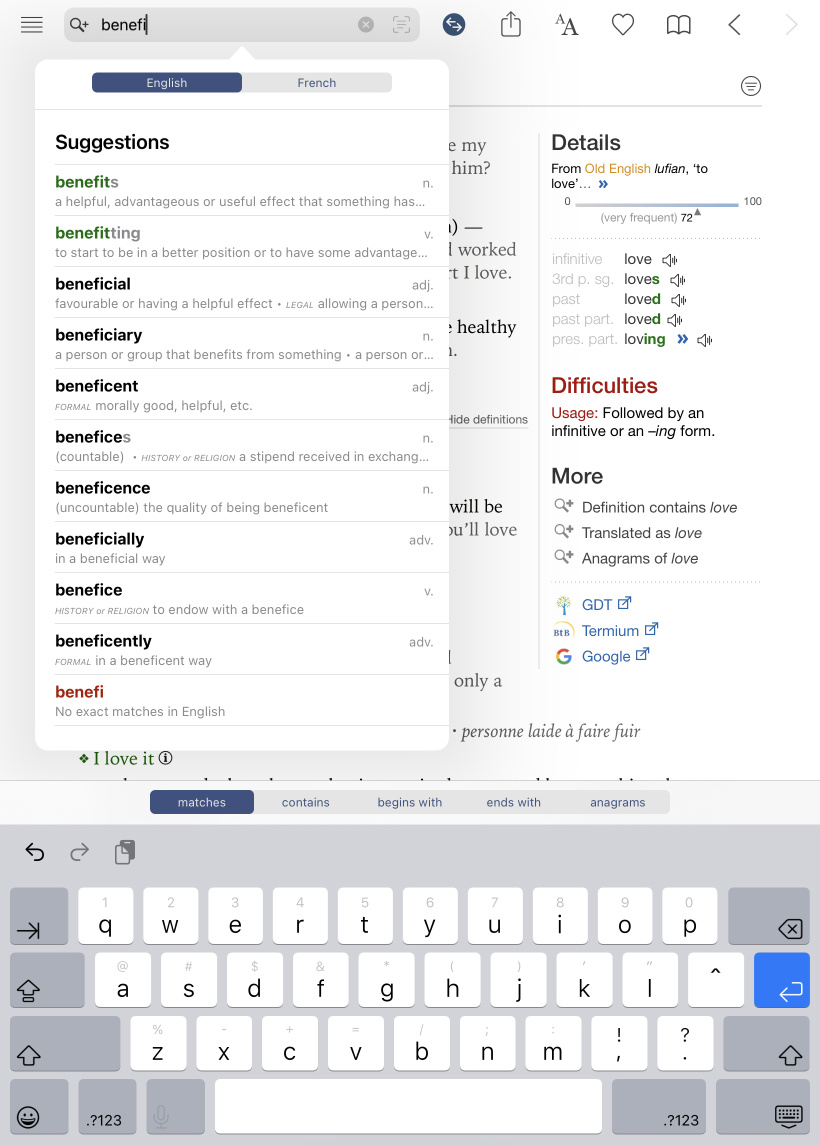
Task: Open text size settings
Action: coord(567,25)
